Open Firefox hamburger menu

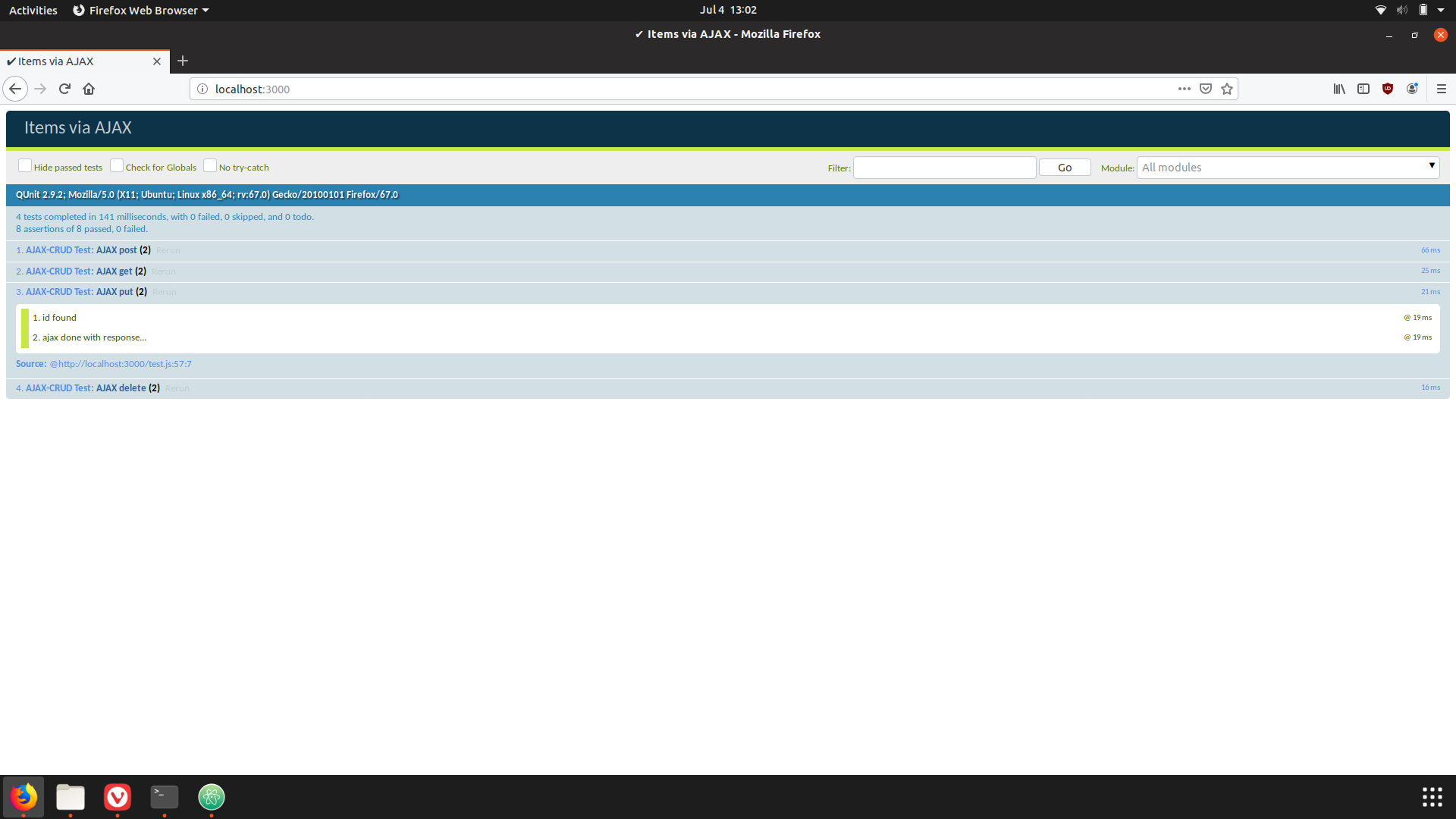pos(1442,89)
